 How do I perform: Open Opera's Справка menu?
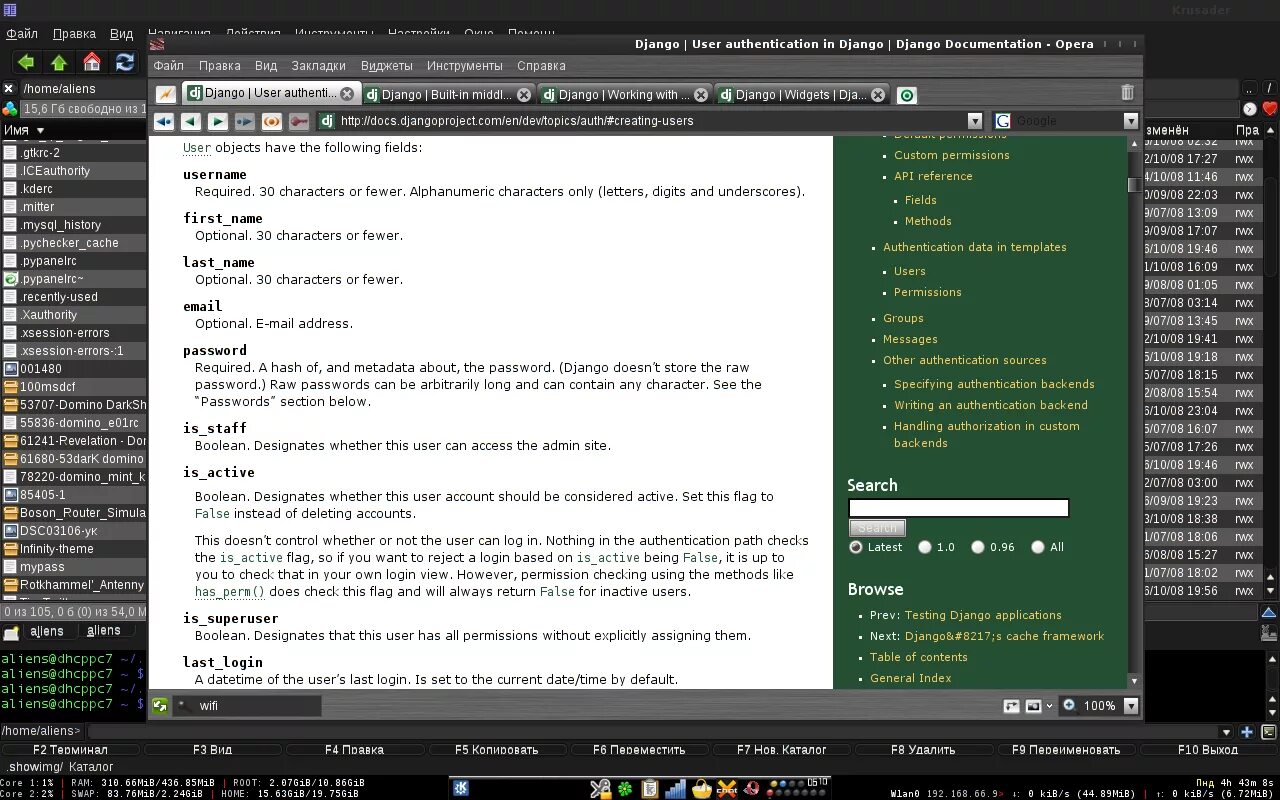[541, 66]
